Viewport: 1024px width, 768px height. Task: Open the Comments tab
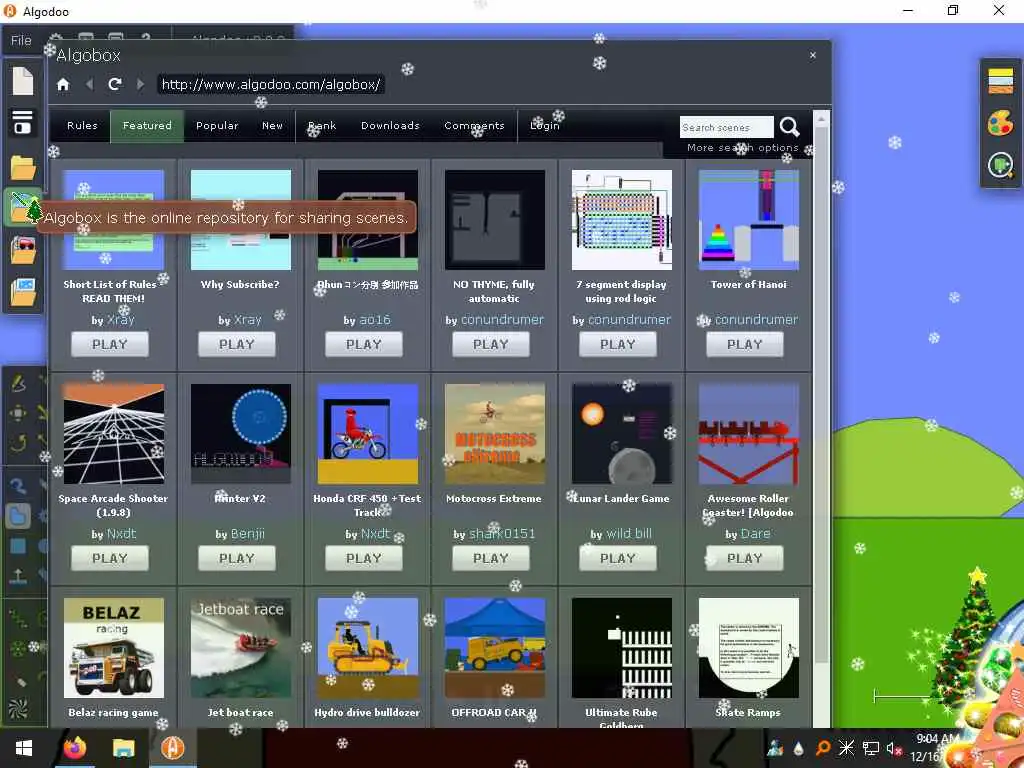pos(474,125)
